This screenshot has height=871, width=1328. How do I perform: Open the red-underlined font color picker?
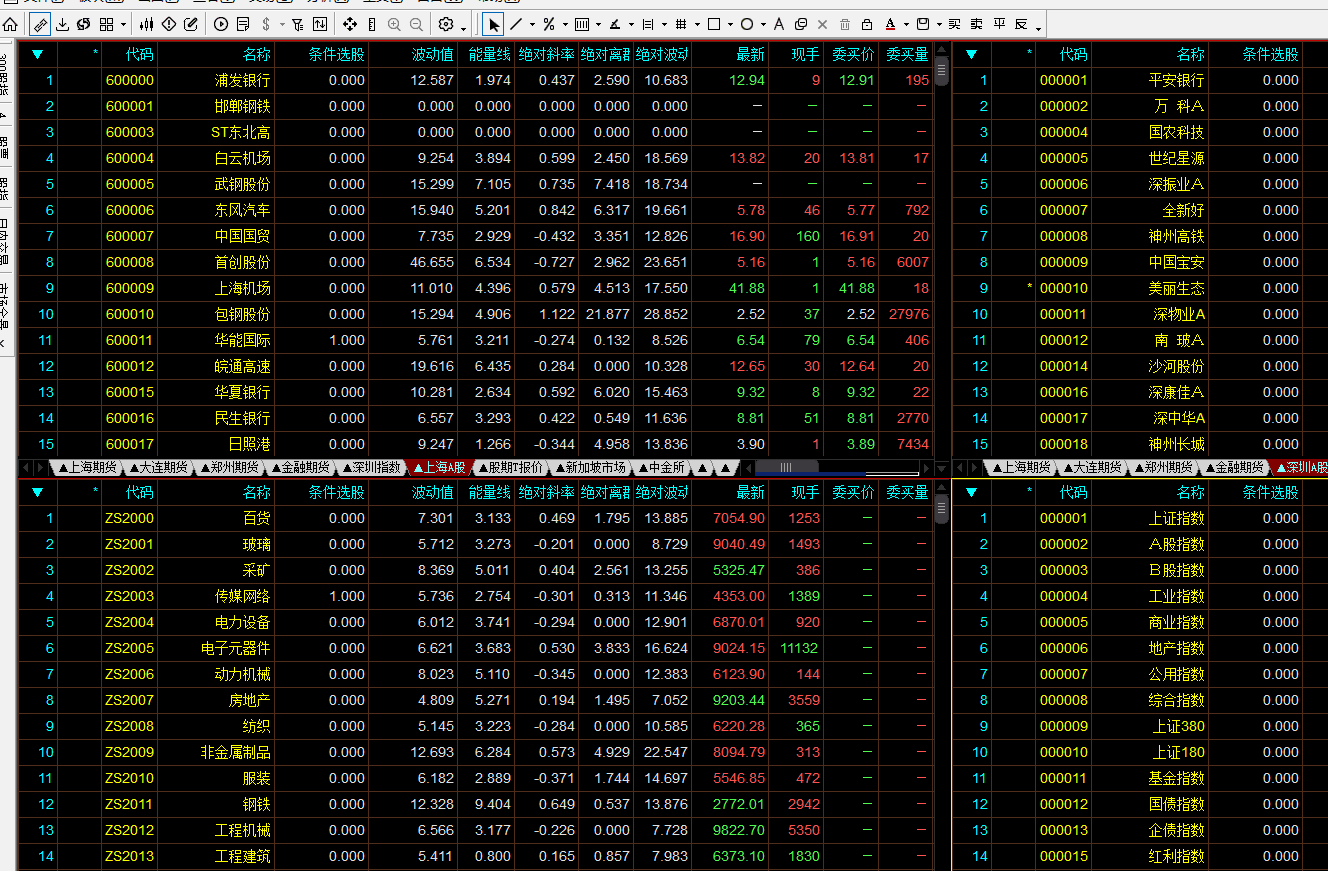click(x=891, y=24)
